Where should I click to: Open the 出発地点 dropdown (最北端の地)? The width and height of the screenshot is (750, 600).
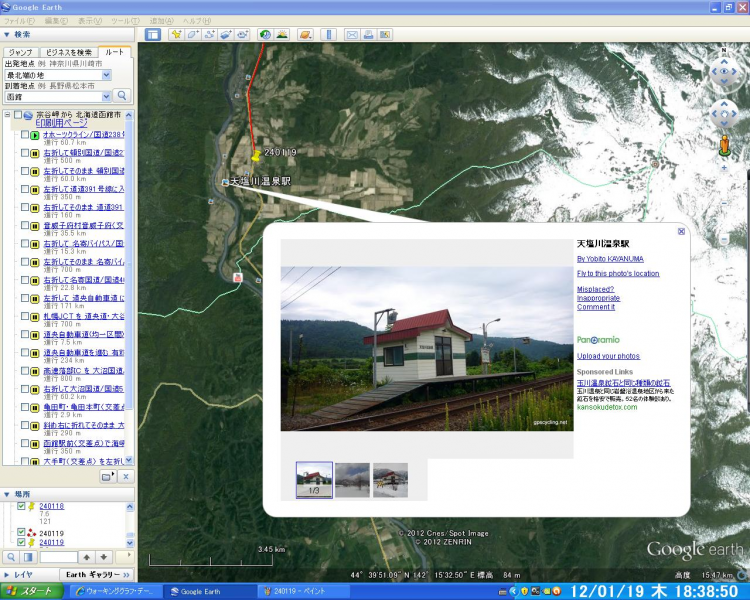pos(106,75)
